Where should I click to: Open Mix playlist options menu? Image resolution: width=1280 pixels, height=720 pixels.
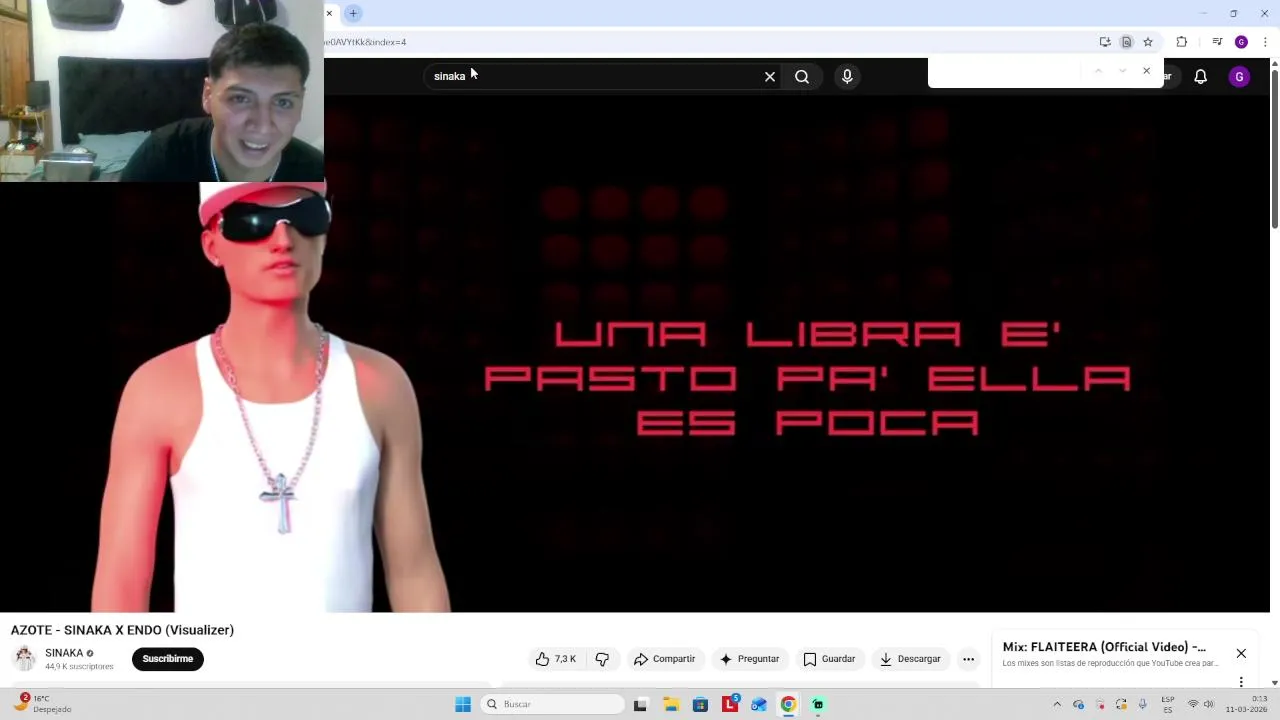click(x=1241, y=682)
